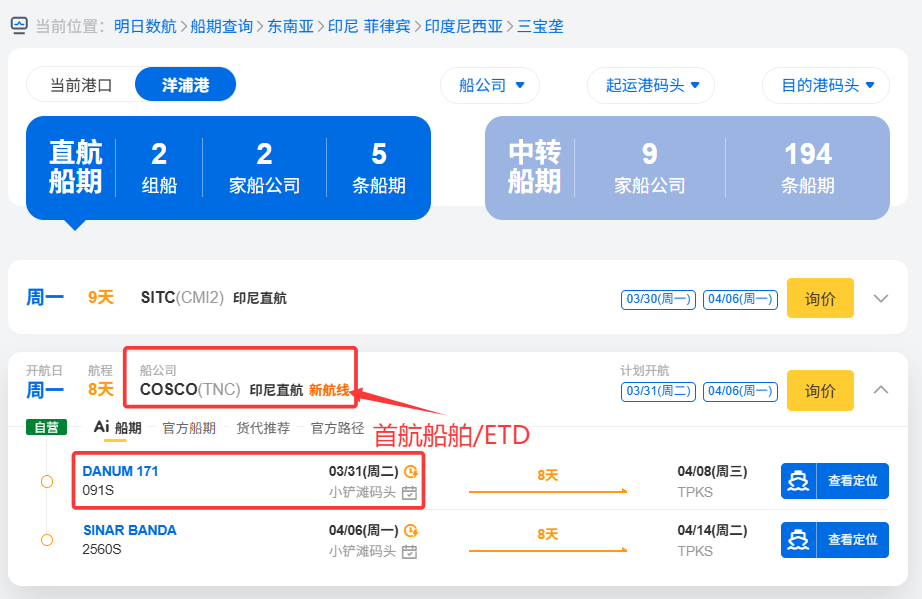Open the 目的港码头 dropdown
922x599 pixels.
click(x=825, y=85)
